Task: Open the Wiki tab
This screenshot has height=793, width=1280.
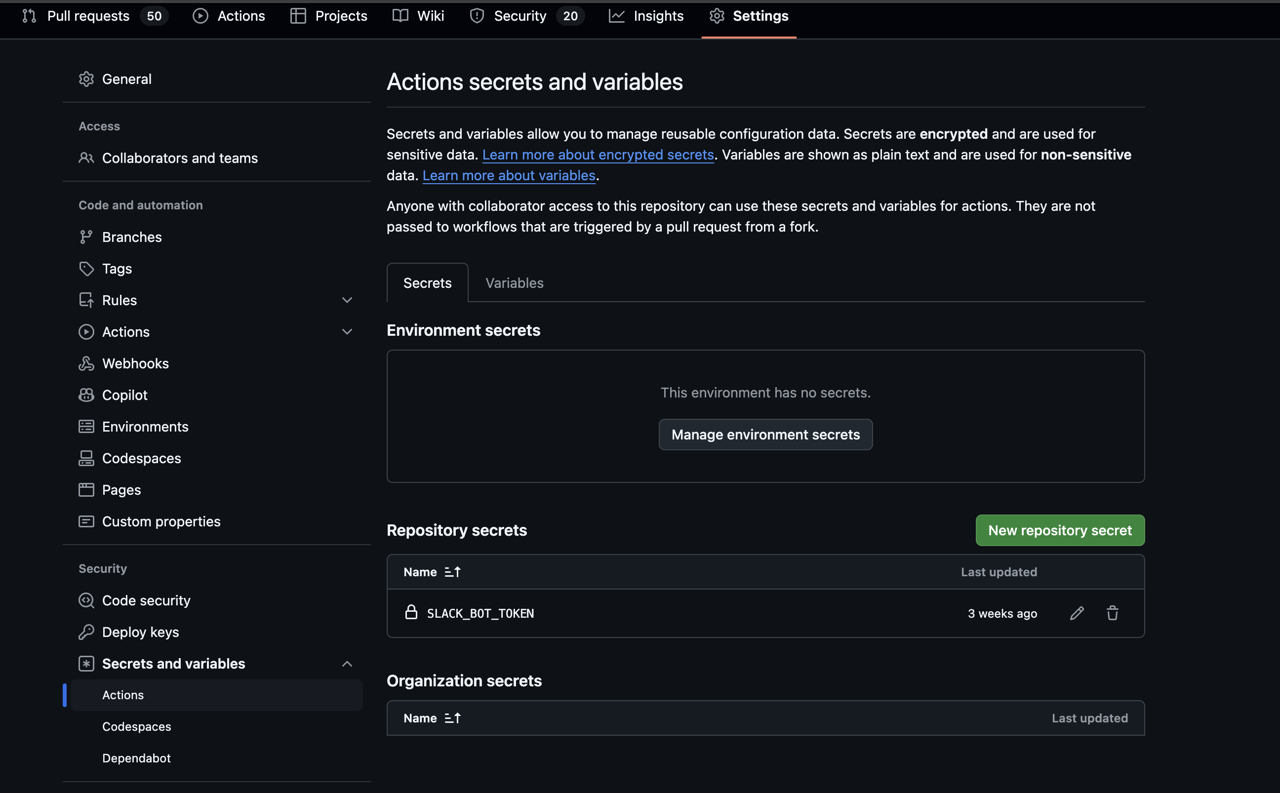Action: [x=419, y=16]
